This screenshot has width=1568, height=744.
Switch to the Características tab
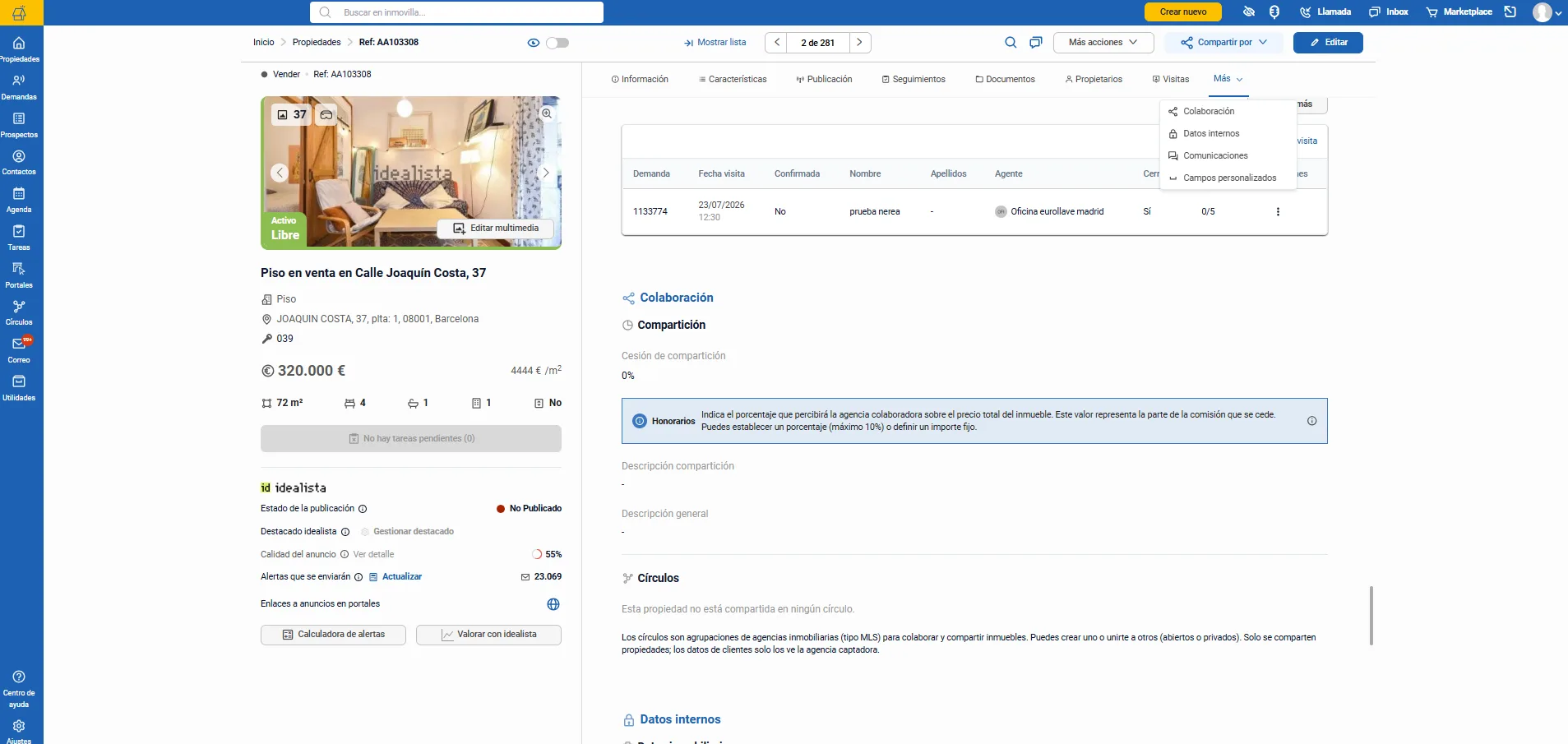[x=732, y=80]
